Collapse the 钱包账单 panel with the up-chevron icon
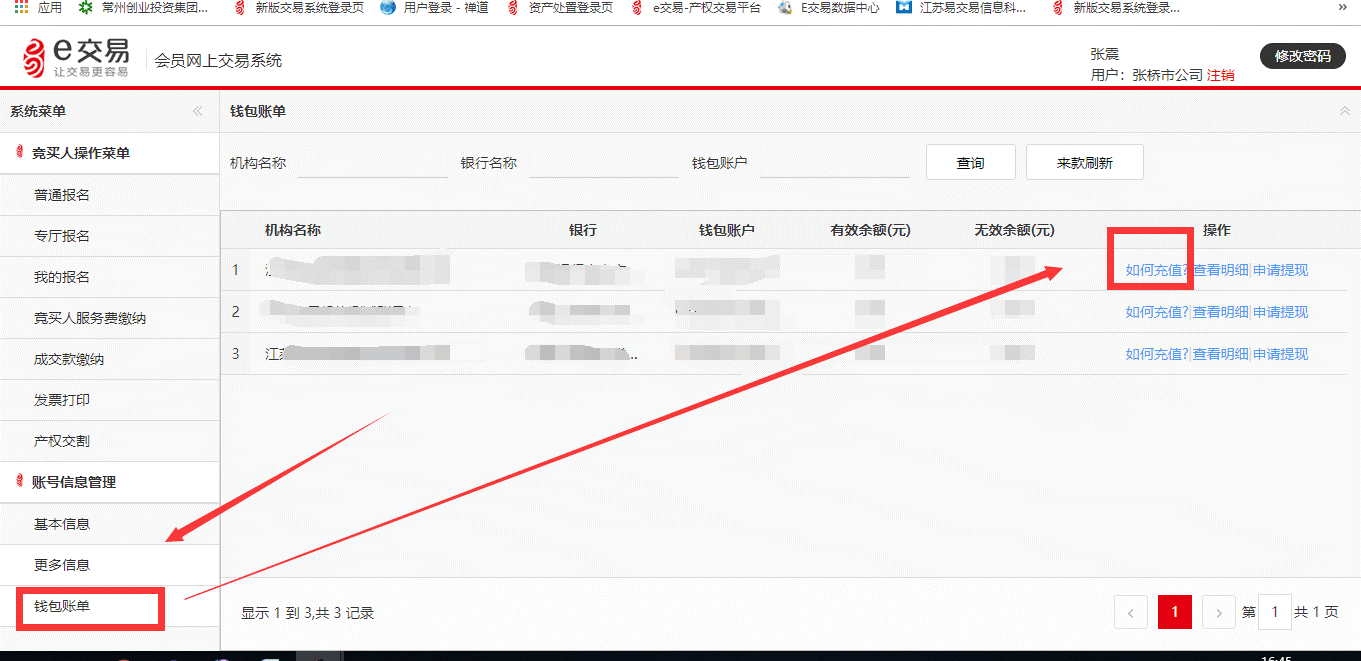Screen dimensions: 1361x661 point(1345,111)
